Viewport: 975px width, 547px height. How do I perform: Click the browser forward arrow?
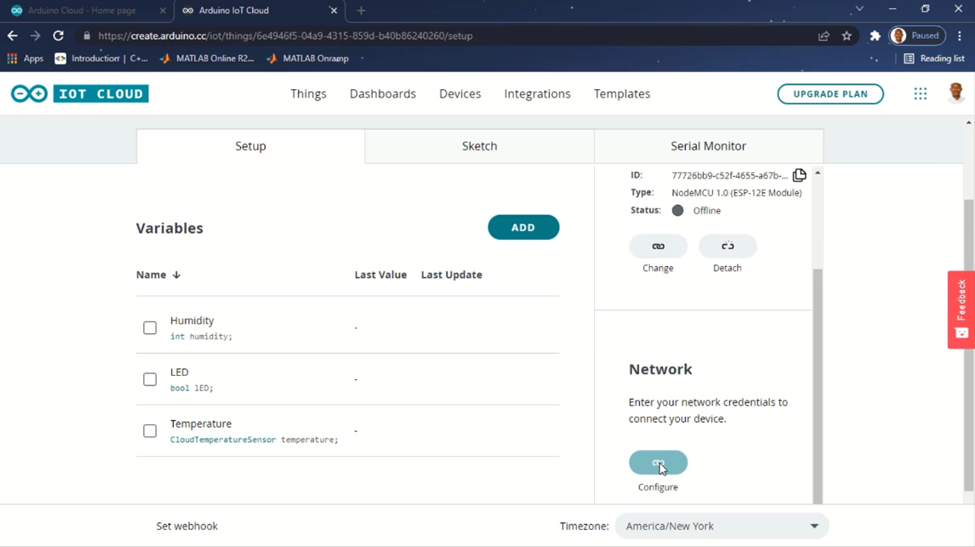coord(35,36)
